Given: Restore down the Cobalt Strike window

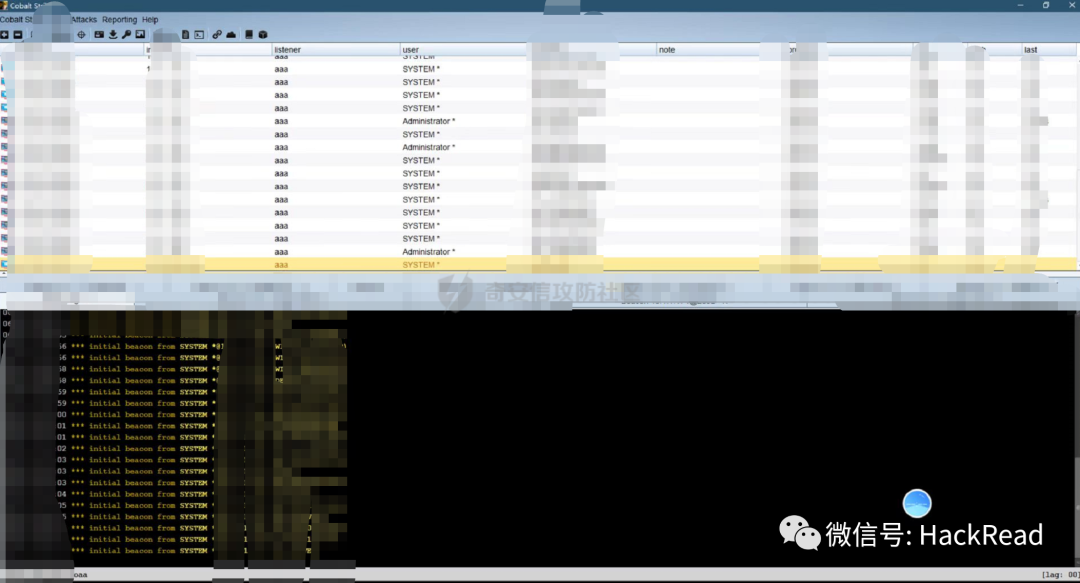Looking at the screenshot, I should click(x=1046, y=5).
